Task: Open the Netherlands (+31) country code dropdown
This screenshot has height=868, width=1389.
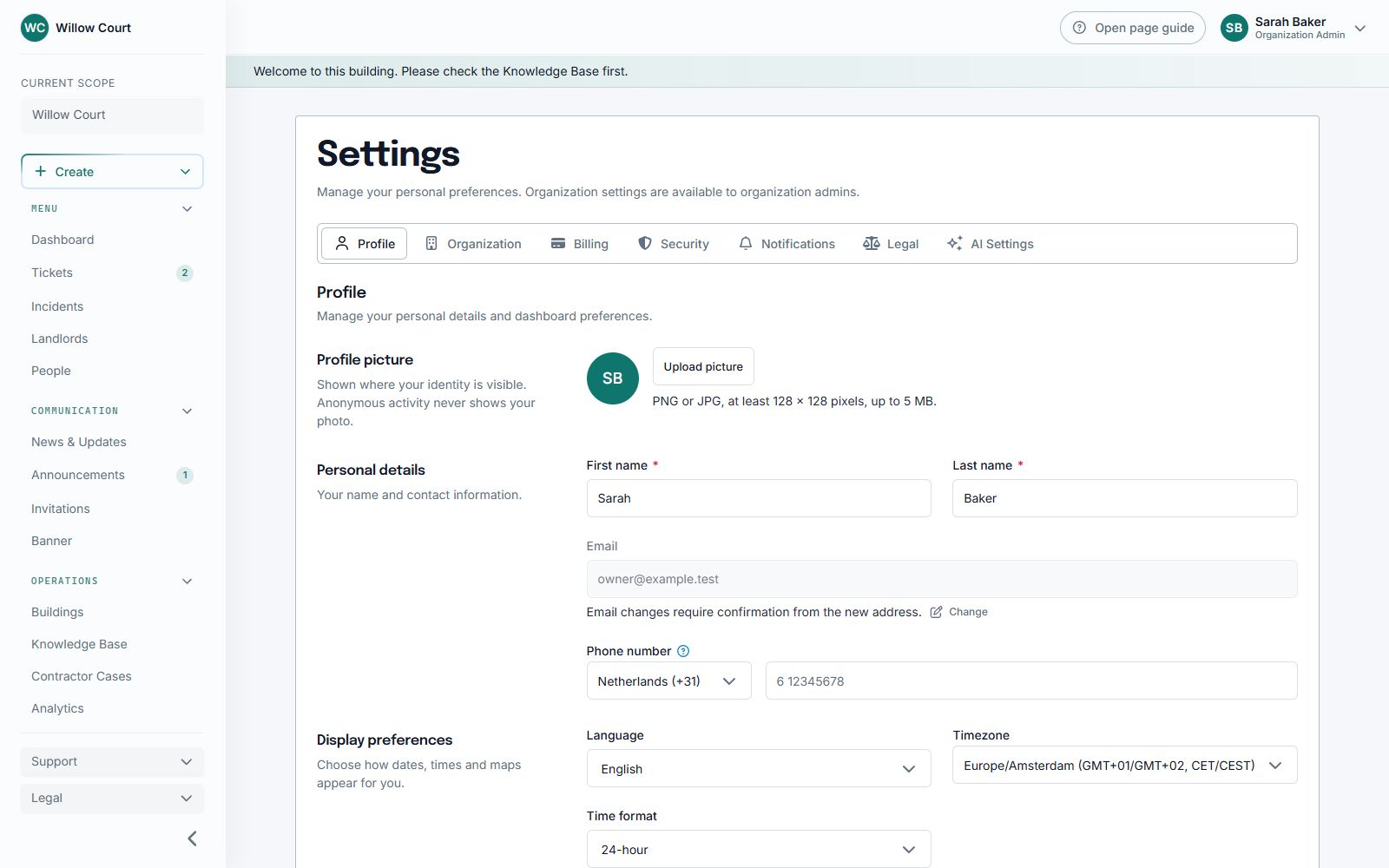Action: (x=668, y=681)
